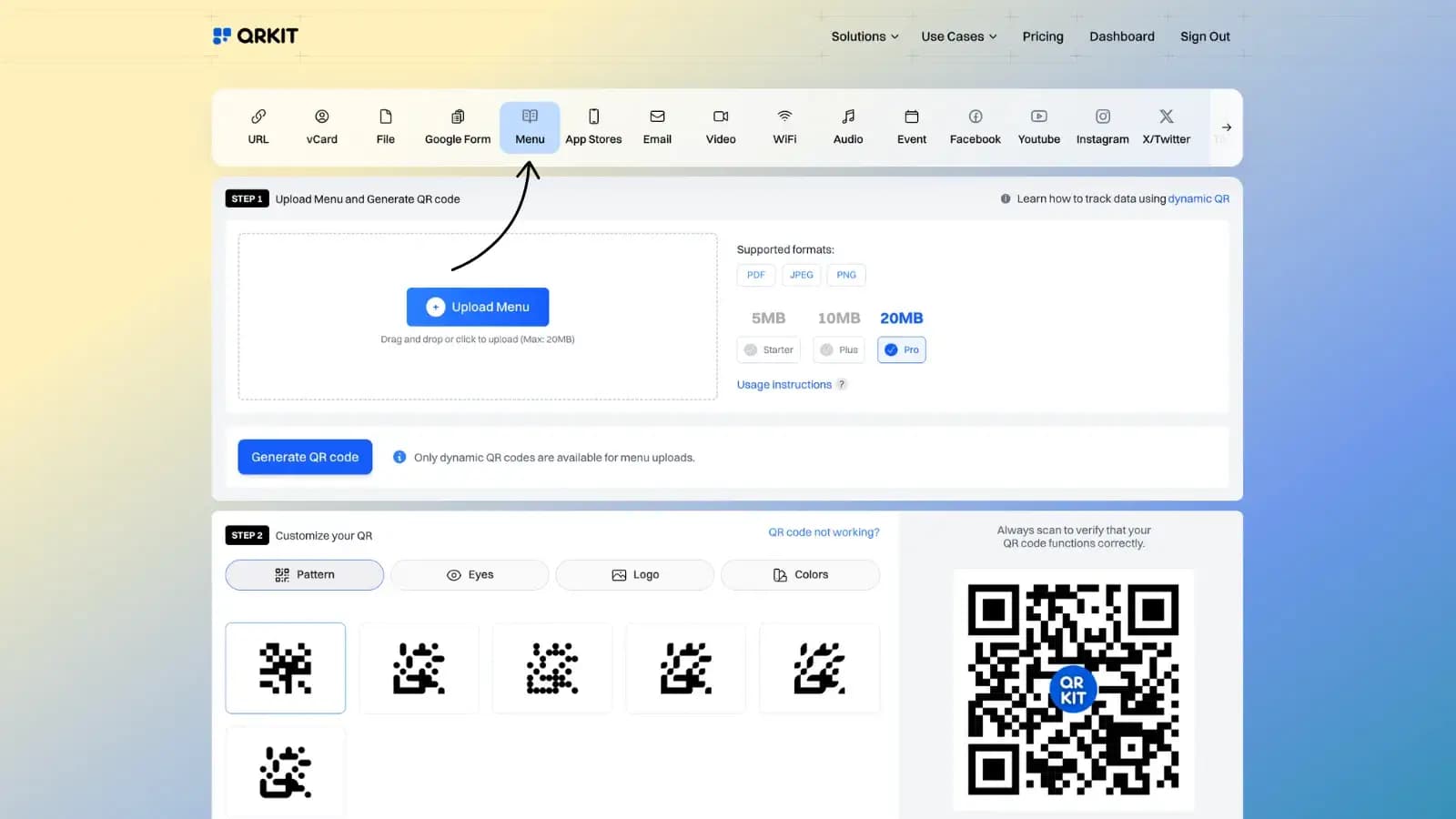Open the Colors customization panel

[800, 574]
